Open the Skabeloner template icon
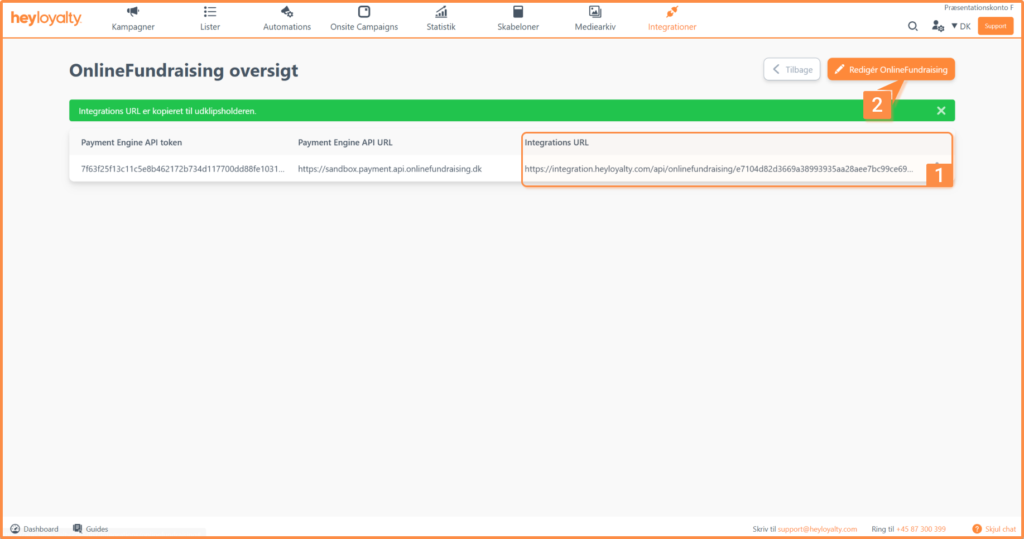The width and height of the screenshot is (1024, 539). tap(518, 11)
